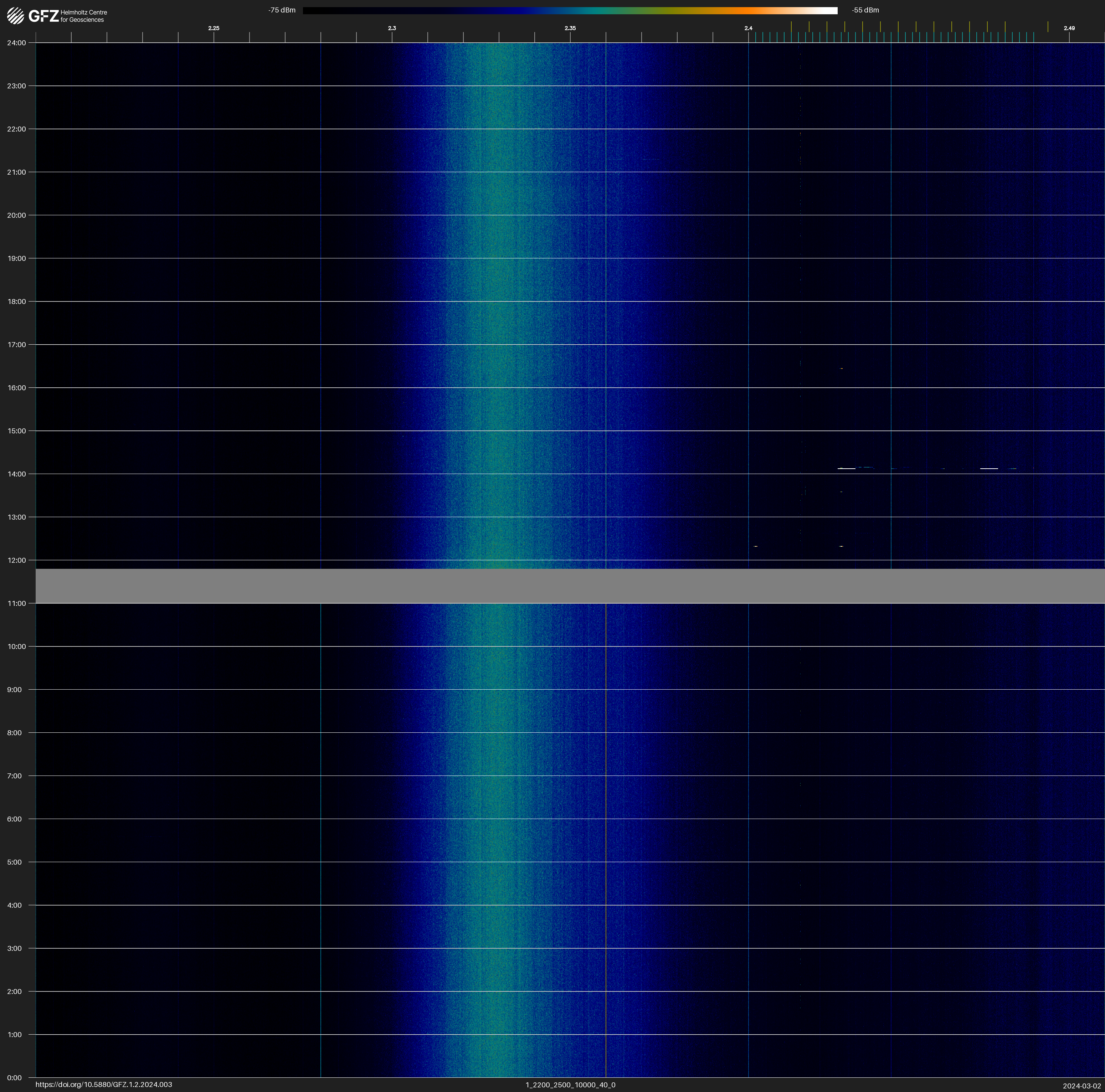Click the Helmholtz Centre for Geosciences text

83,16
